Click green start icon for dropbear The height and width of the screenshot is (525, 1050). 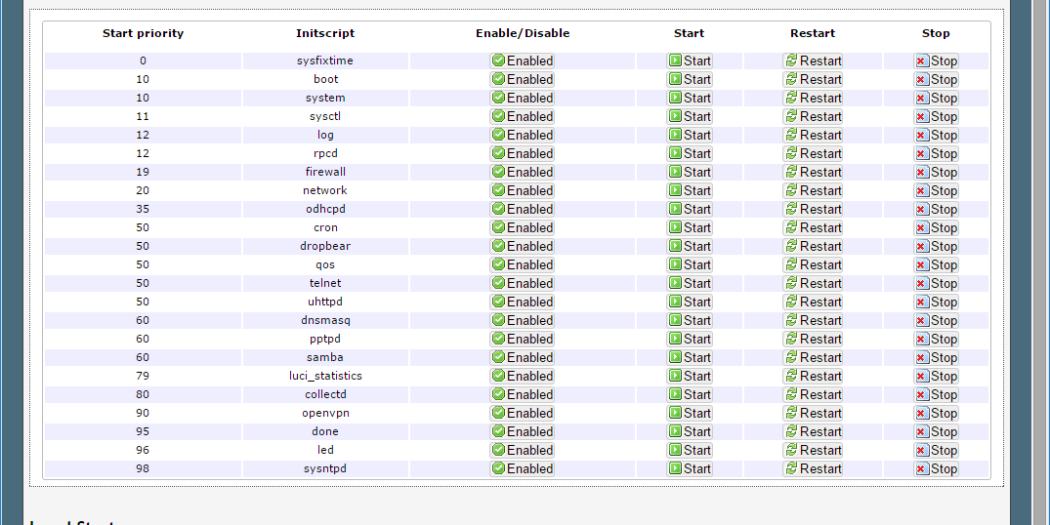pos(676,246)
